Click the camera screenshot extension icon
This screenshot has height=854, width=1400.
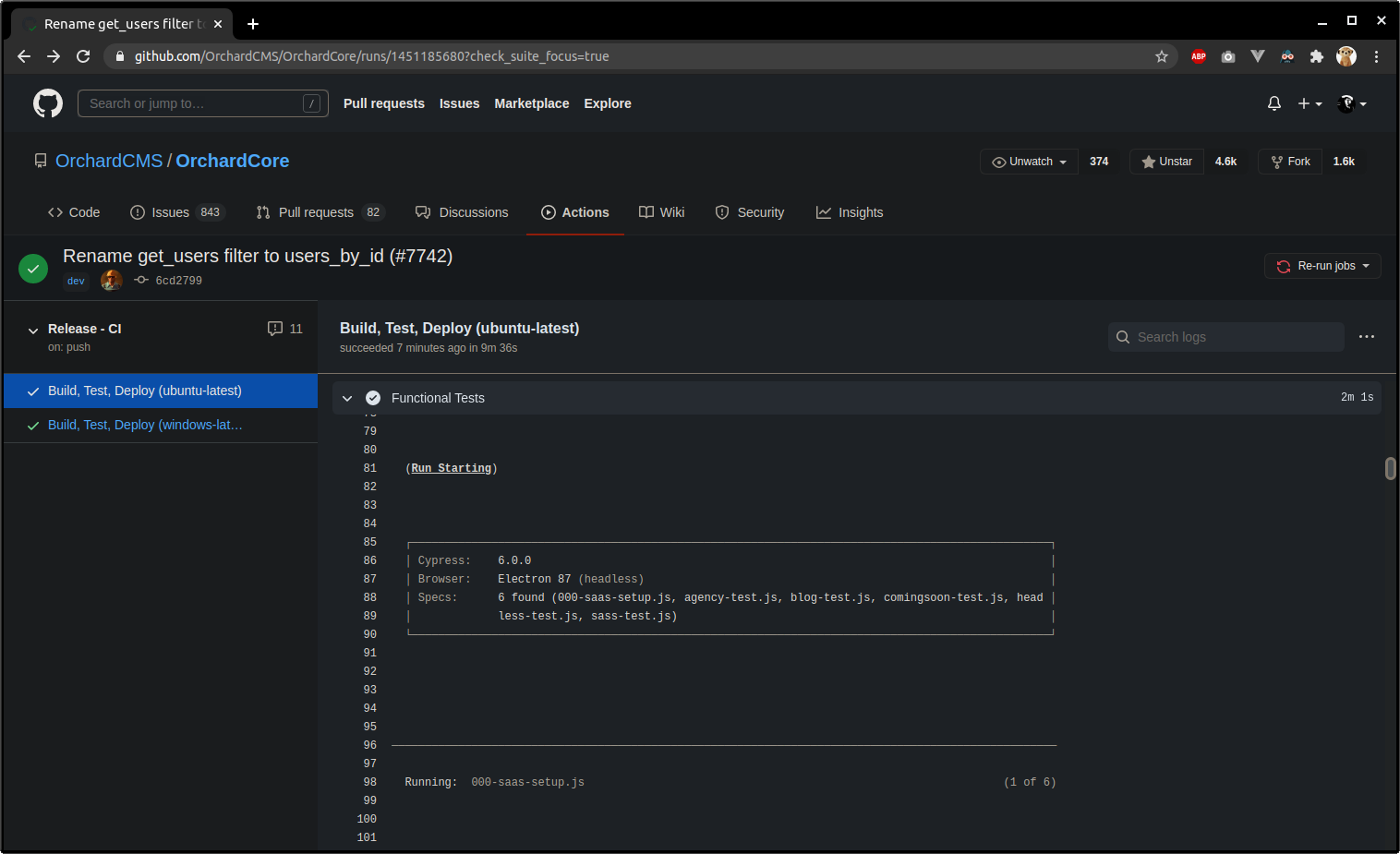[1228, 56]
